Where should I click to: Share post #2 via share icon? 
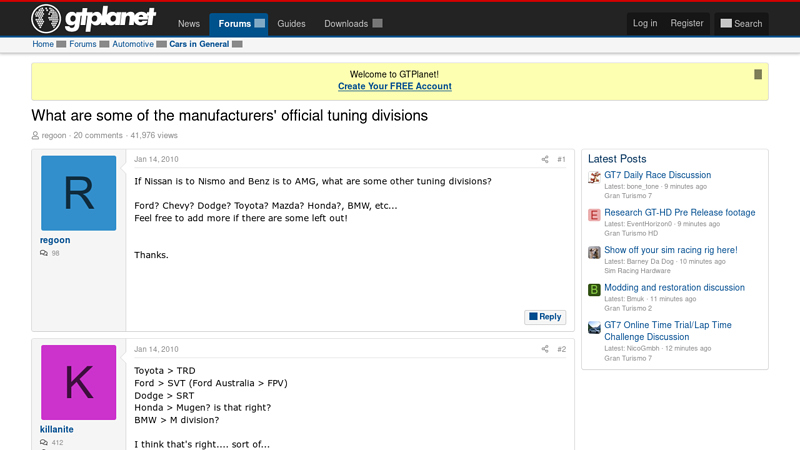point(545,350)
